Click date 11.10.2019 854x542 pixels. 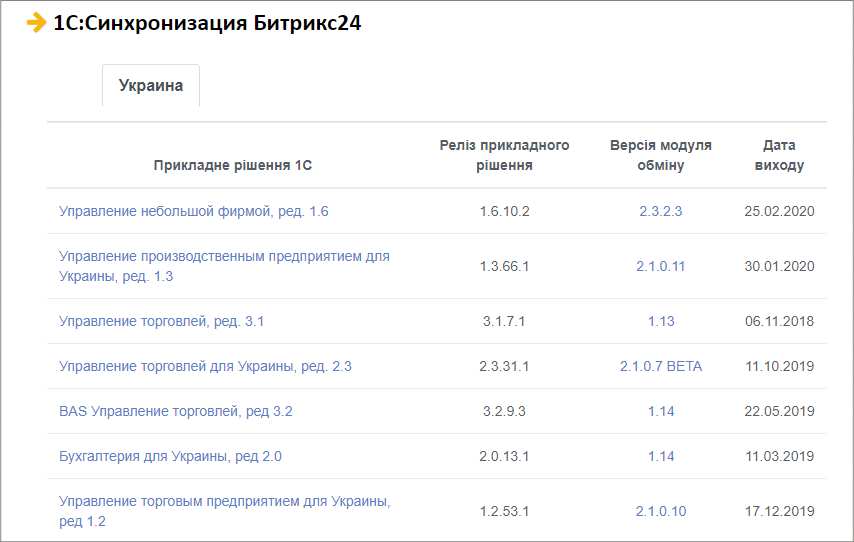779,367
